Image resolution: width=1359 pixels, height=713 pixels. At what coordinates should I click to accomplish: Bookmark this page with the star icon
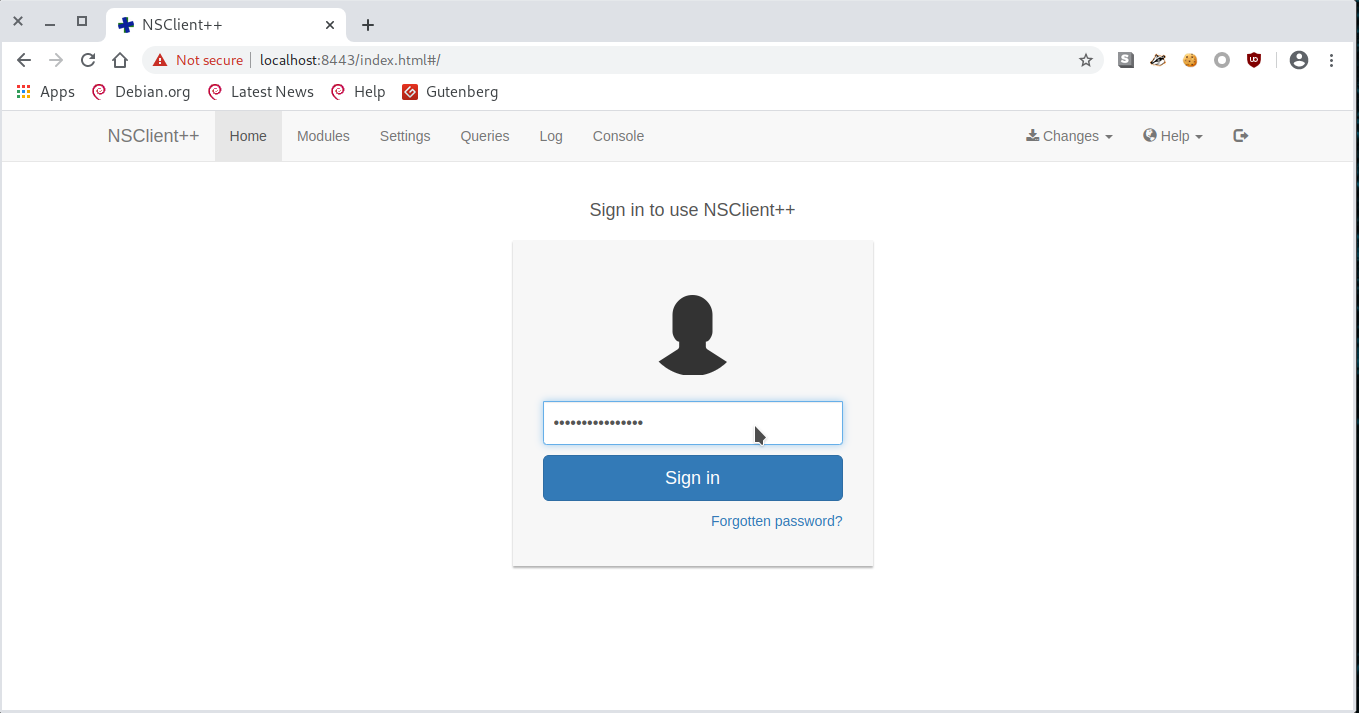[1086, 60]
